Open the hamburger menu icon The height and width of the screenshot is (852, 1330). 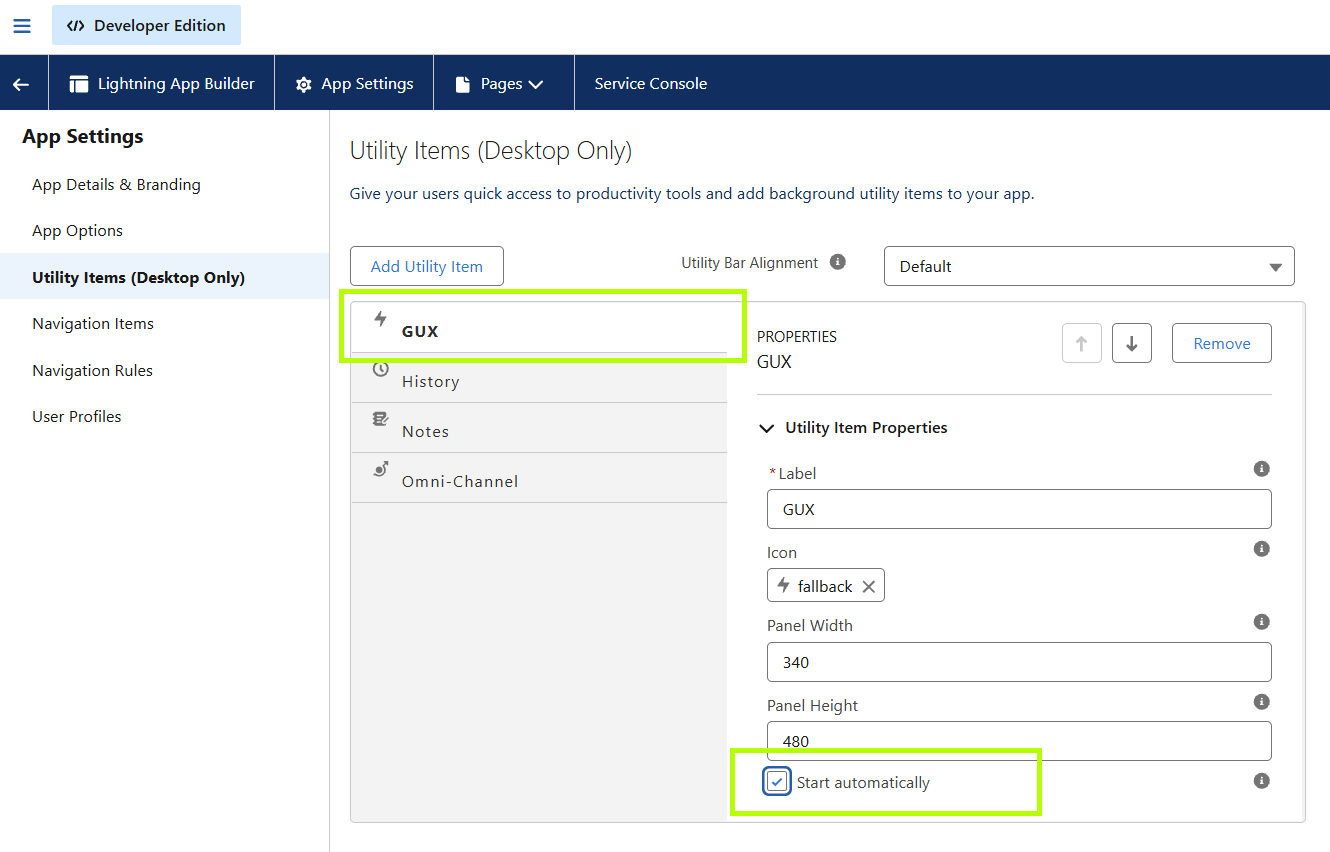21,26
